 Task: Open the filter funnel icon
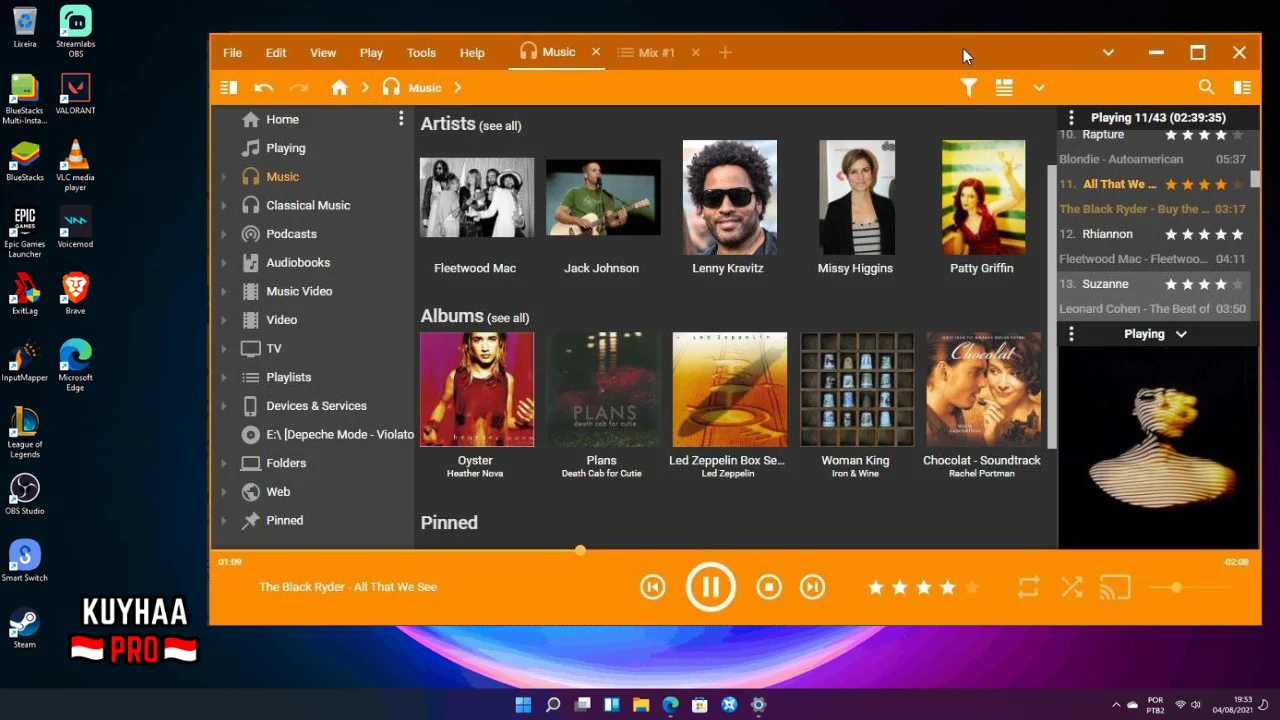coord(968,88)
